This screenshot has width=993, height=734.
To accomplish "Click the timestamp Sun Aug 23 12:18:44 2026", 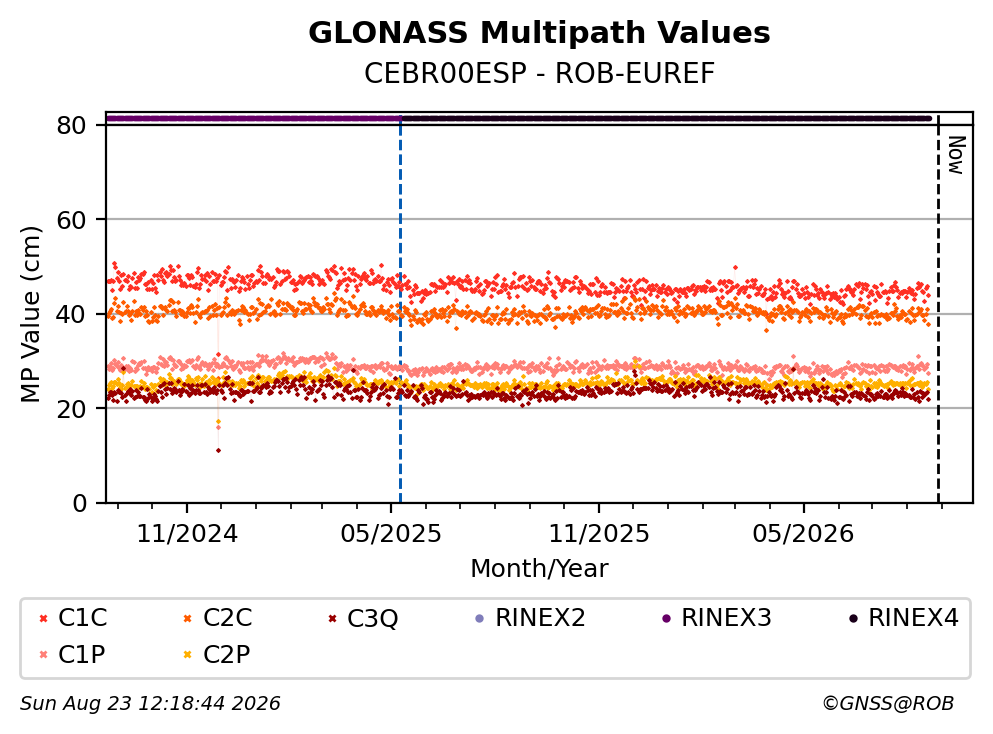I will [150, 704].
